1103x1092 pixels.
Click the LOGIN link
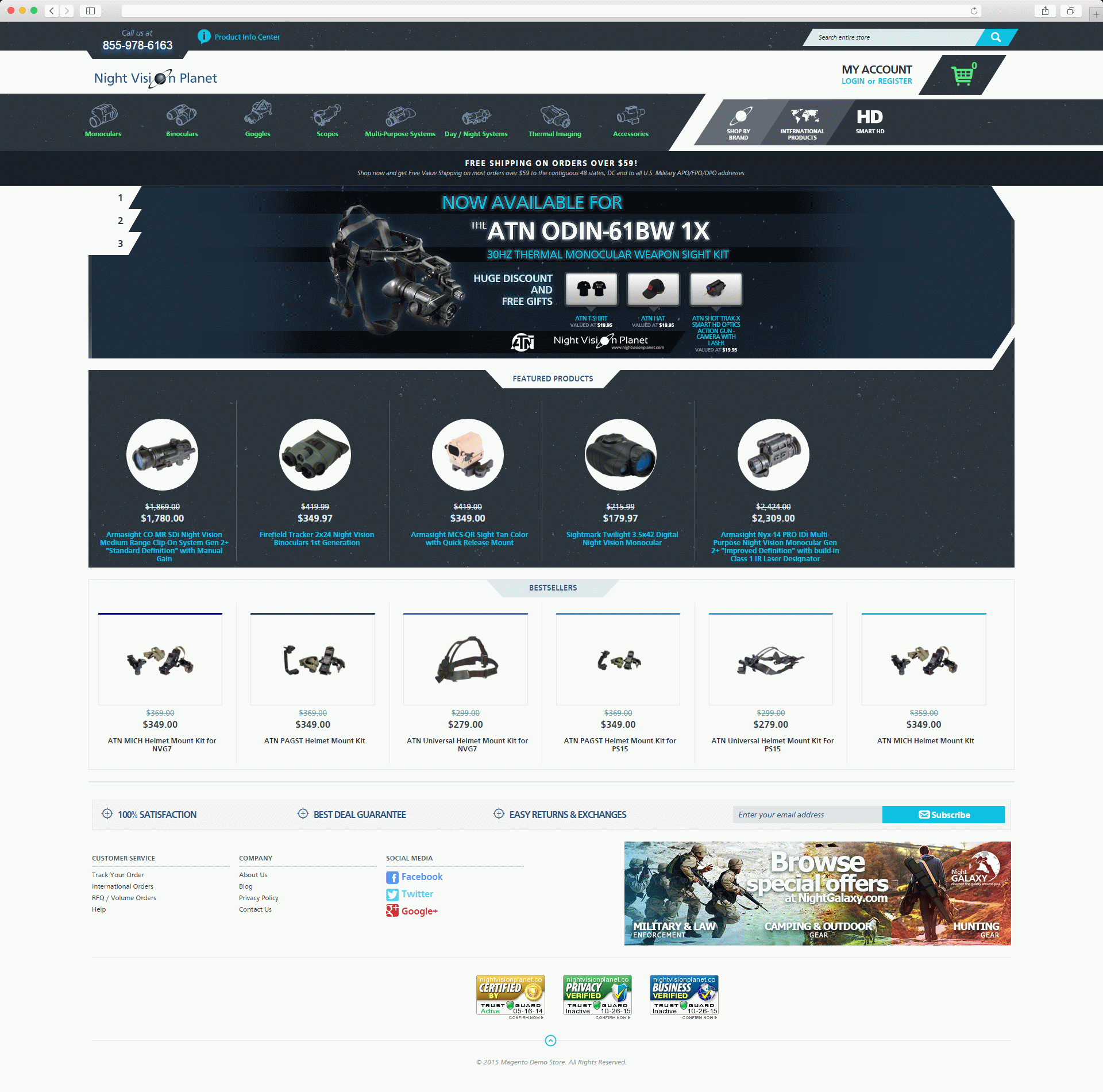point(853,82)
